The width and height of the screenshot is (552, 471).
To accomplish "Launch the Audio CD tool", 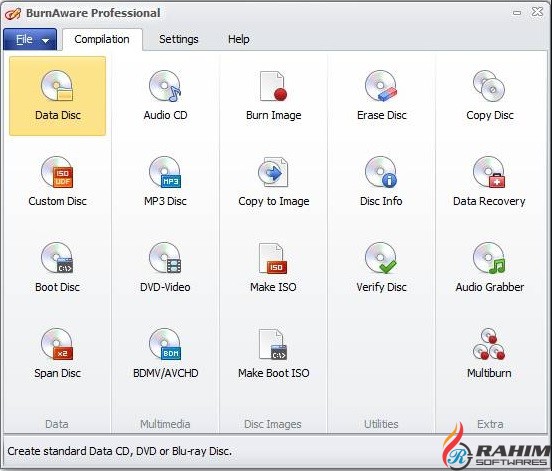I will [x=165, y=96].
